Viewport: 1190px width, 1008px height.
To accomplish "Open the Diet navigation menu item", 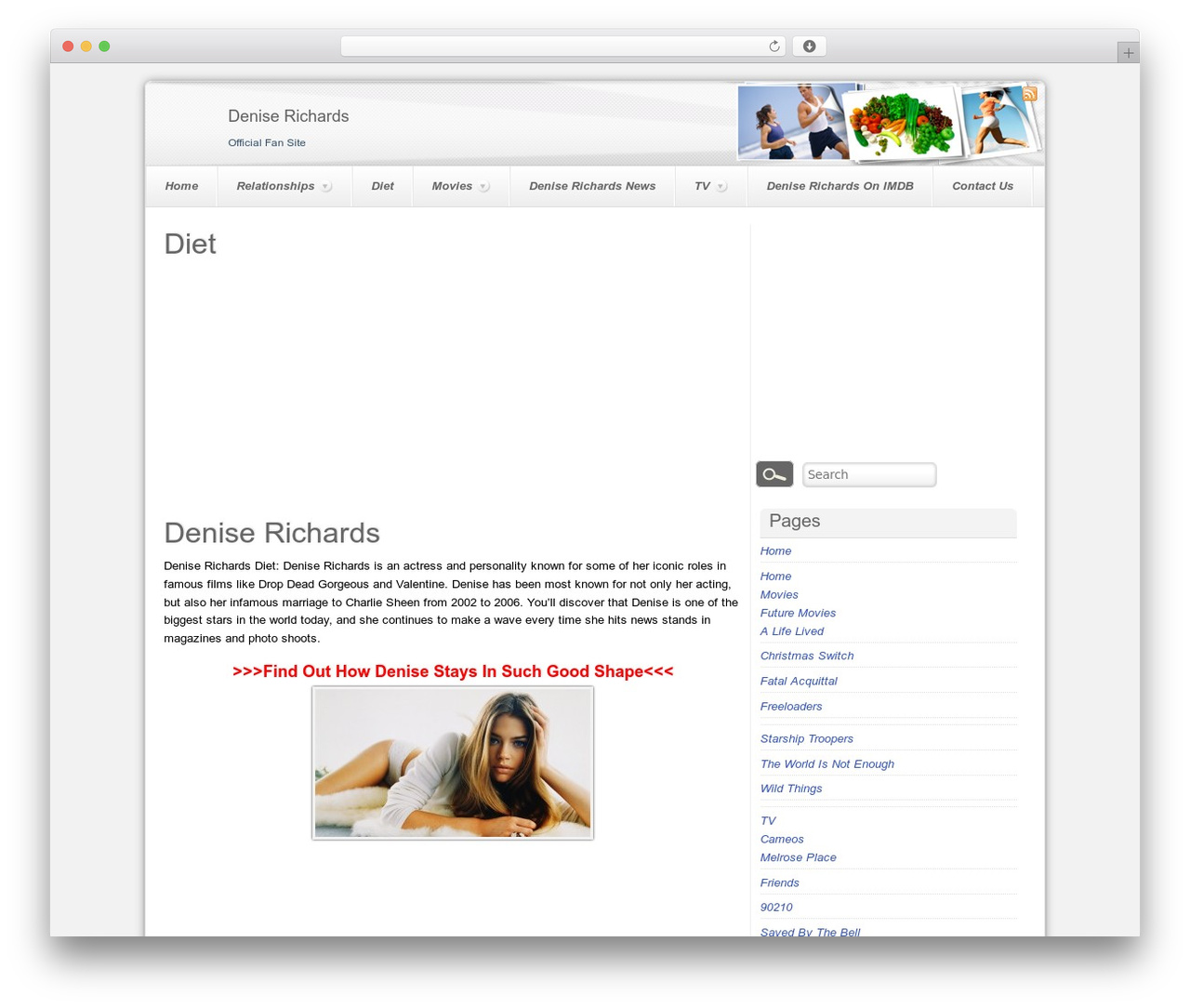I will click(382, 186).
